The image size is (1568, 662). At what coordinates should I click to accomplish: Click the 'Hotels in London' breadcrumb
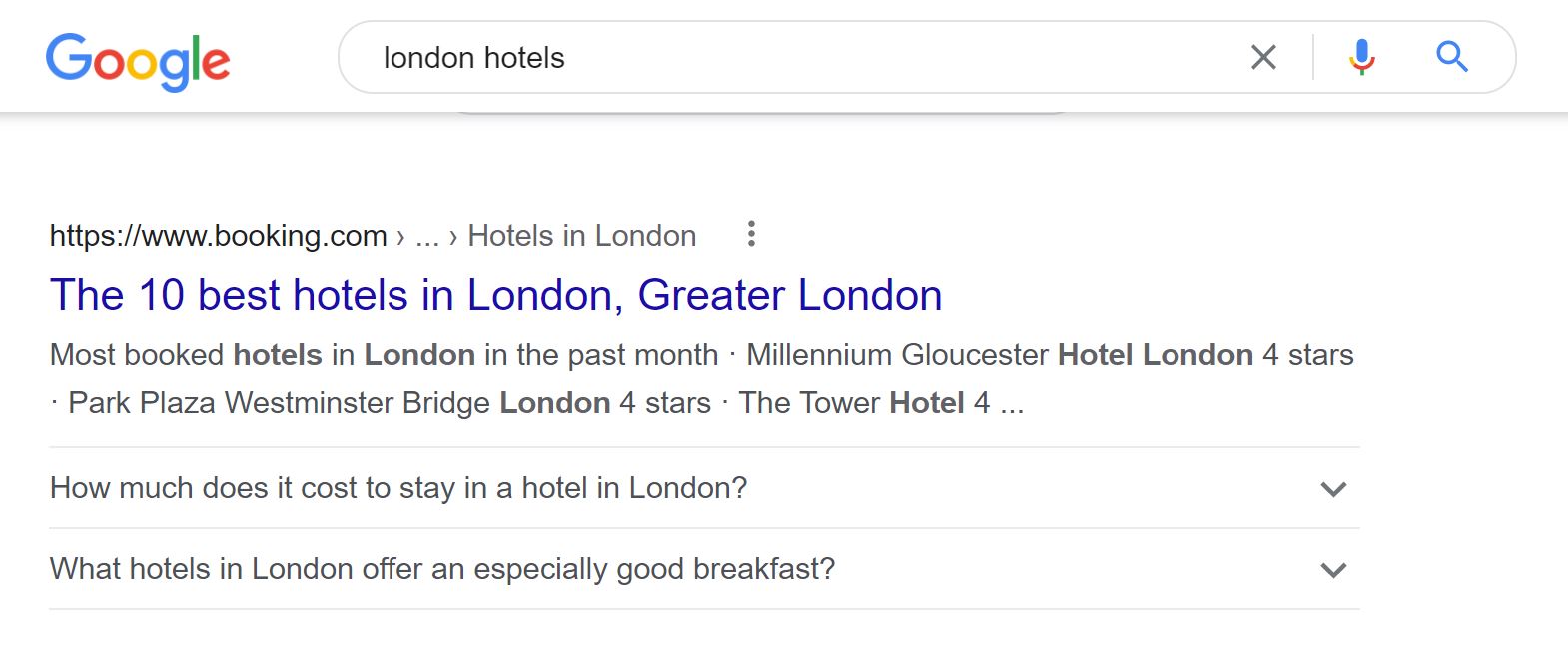coord(581,235)
